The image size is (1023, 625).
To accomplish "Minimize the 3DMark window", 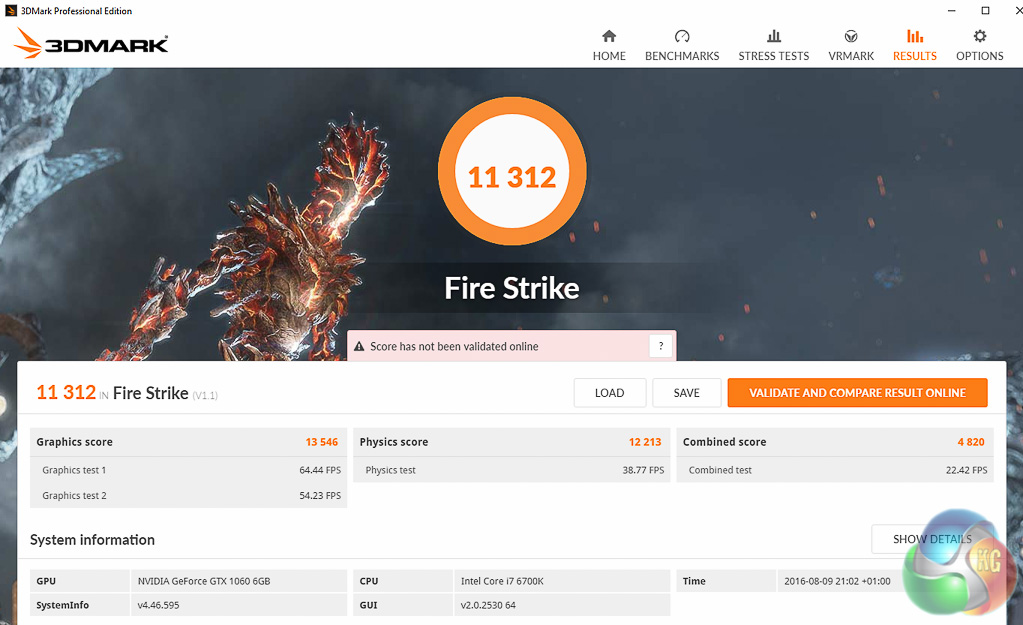I will 951,10.
